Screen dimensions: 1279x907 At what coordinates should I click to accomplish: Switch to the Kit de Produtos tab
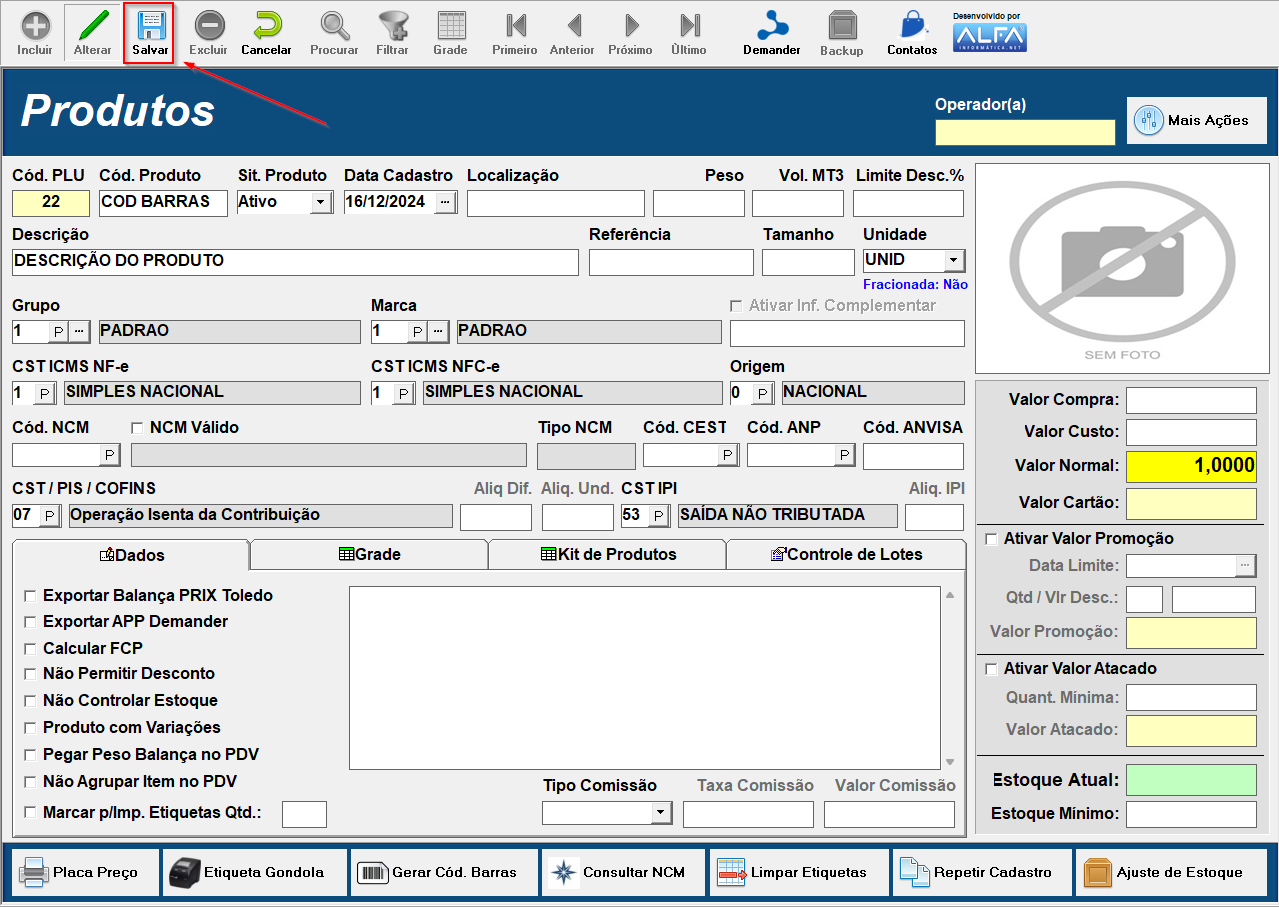pos(608,554)
